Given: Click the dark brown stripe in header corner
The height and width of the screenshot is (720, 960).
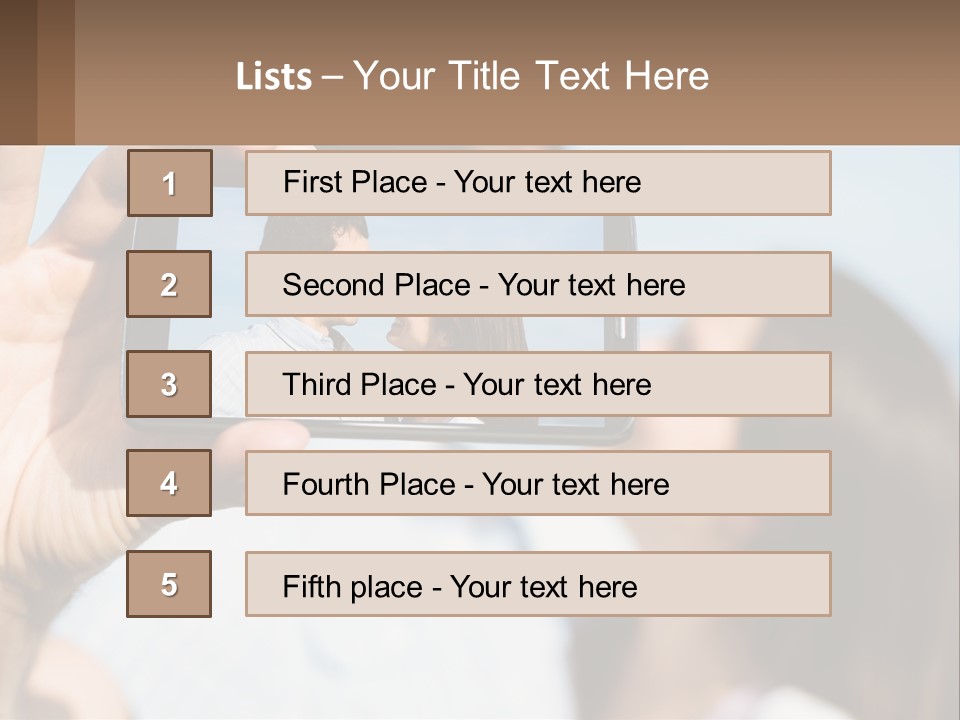Looking at the screenshot, I should click(18, 72).
